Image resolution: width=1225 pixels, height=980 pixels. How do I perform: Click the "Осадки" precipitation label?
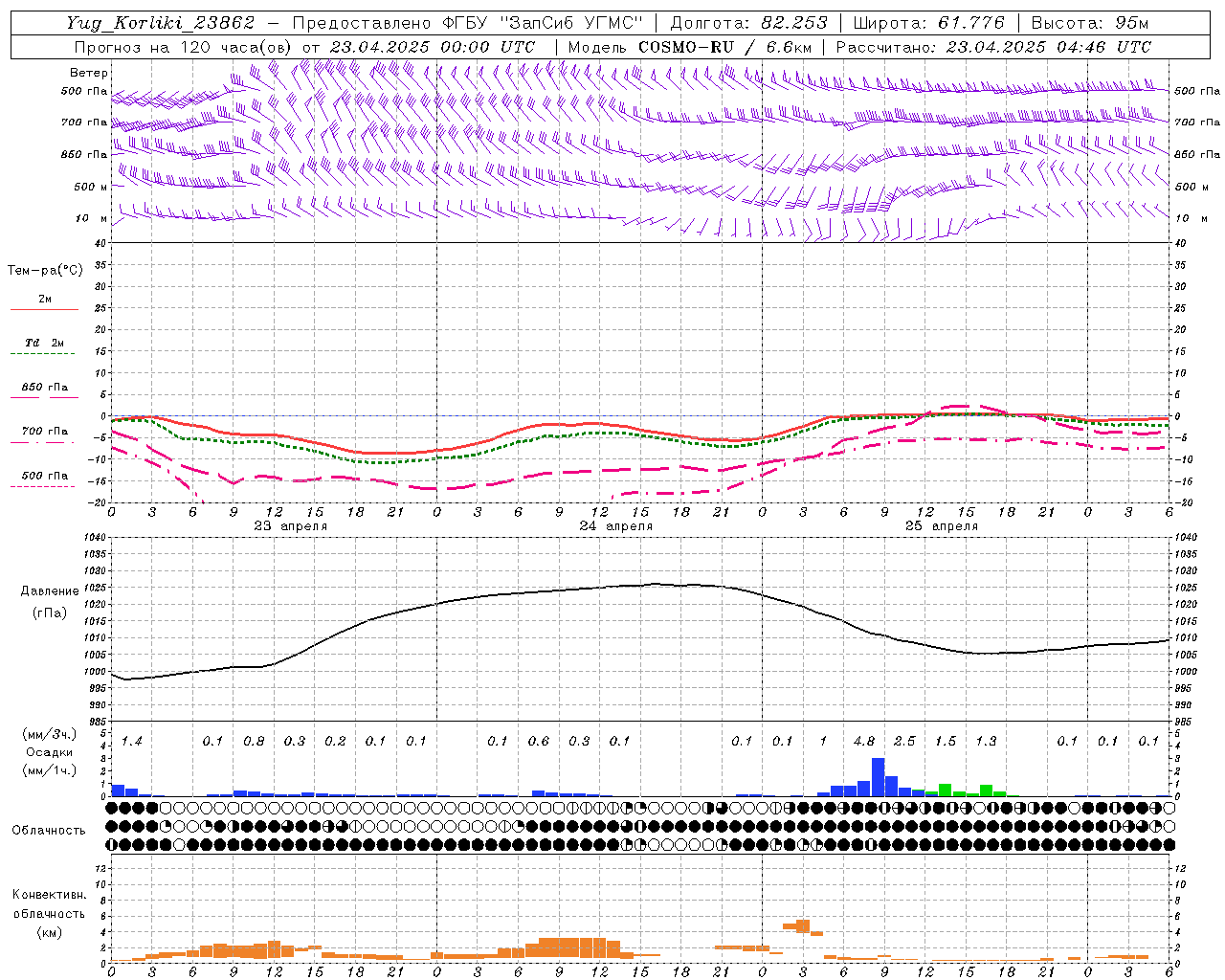[50, 752]
